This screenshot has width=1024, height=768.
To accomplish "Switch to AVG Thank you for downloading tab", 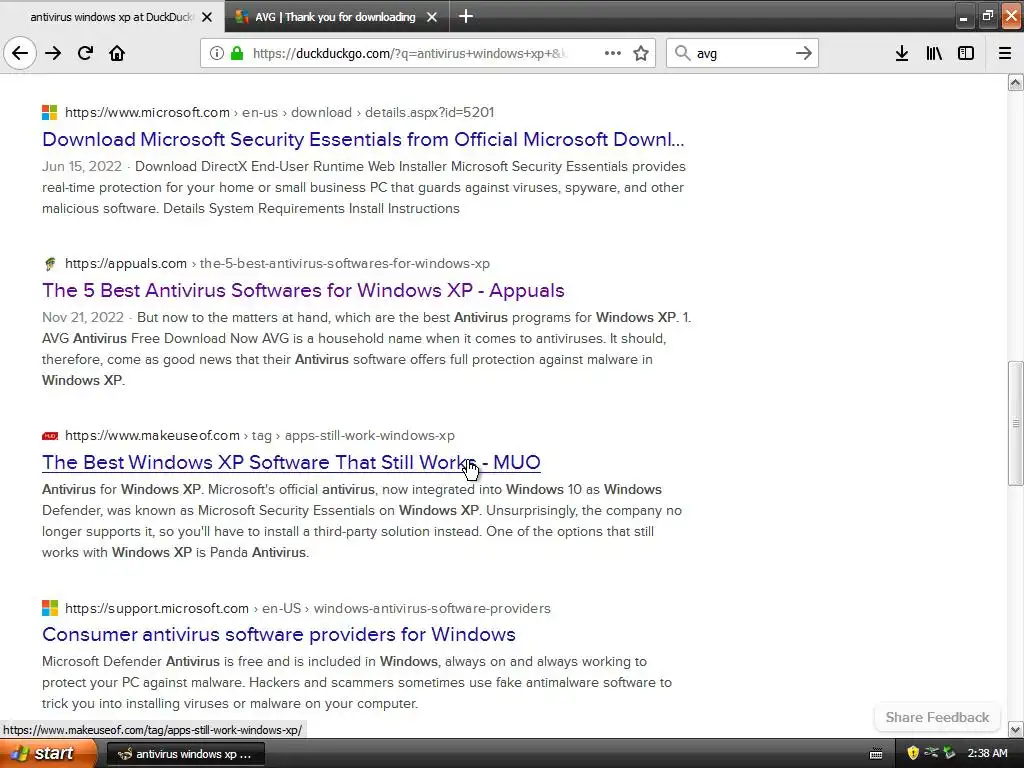I will click(335, 17).
